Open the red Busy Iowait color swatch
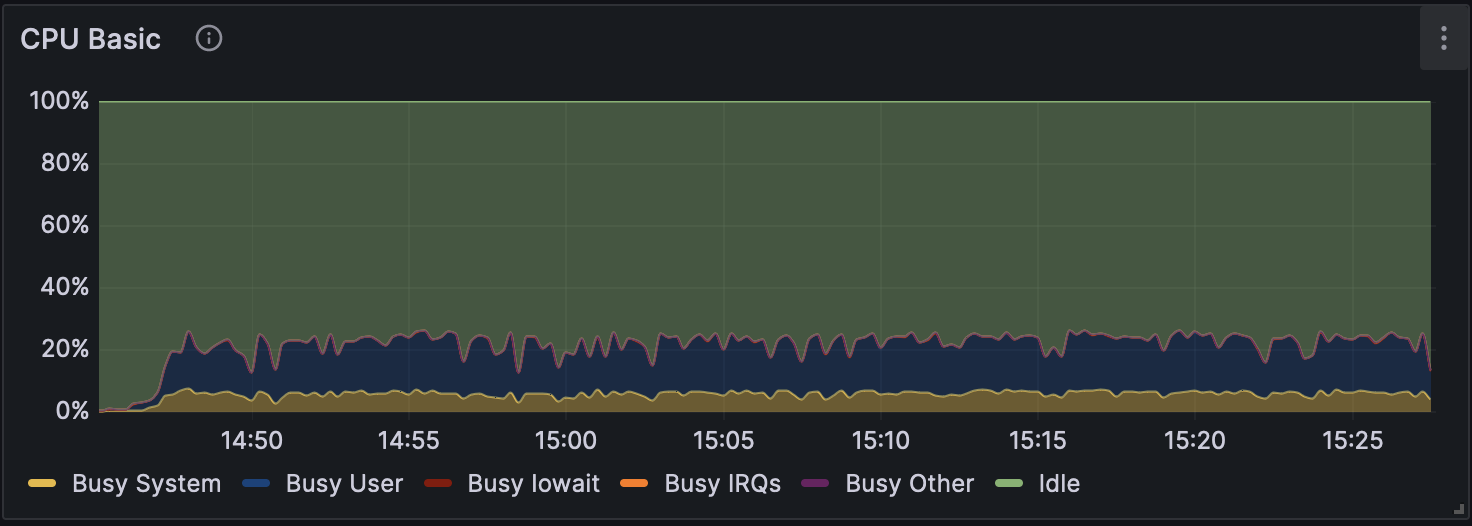1472x526 pixels. (x=438, y=484)
